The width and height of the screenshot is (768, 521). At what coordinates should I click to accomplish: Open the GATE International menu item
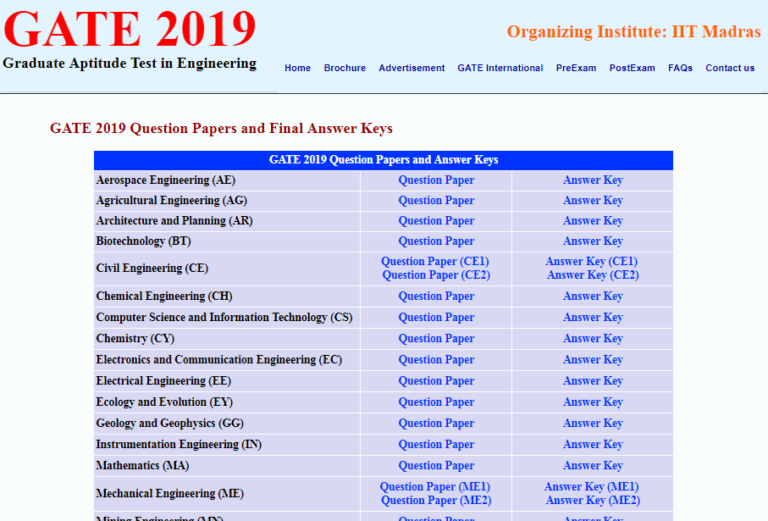click(500, 68)
